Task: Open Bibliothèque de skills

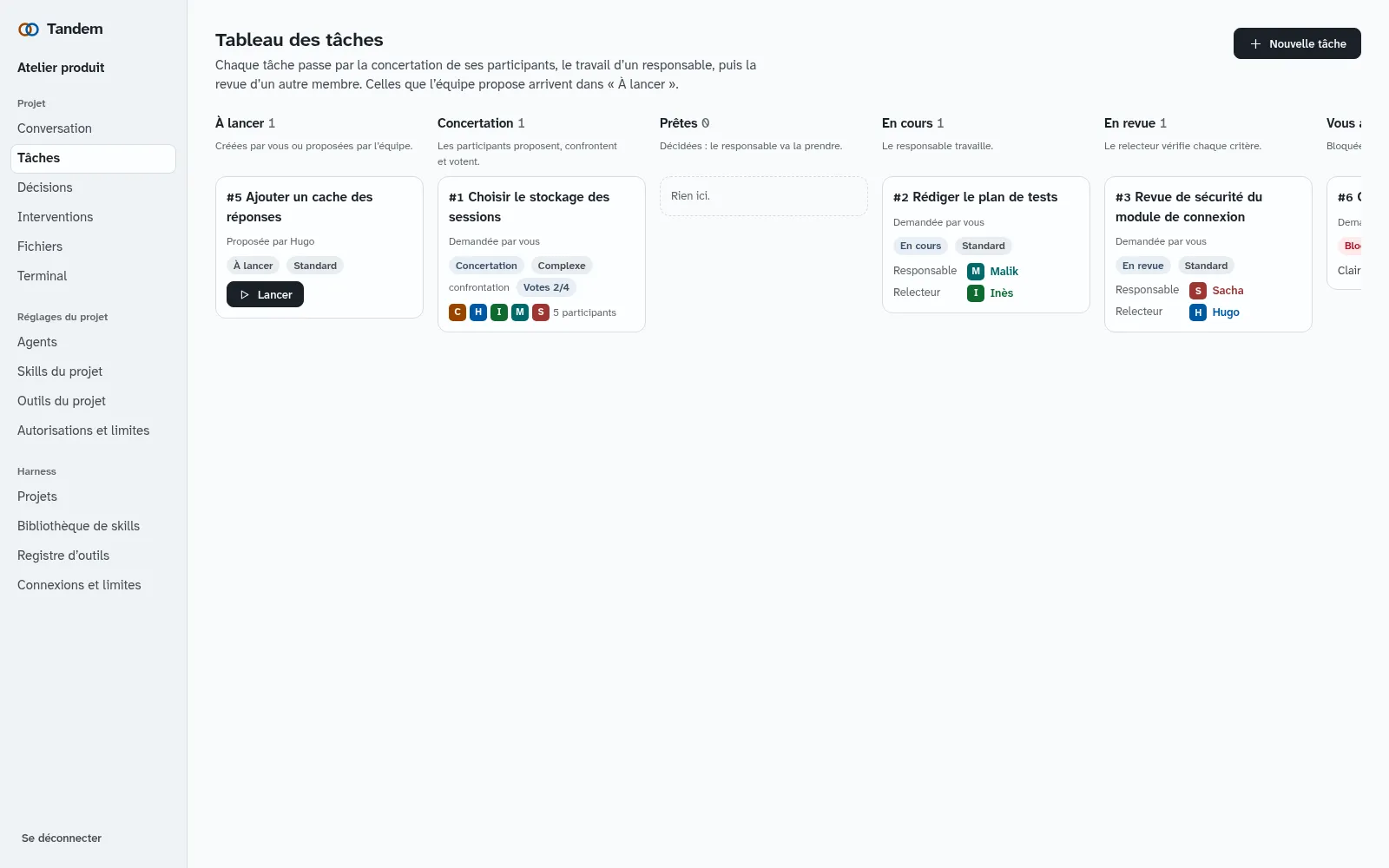Action: (93, 526)
